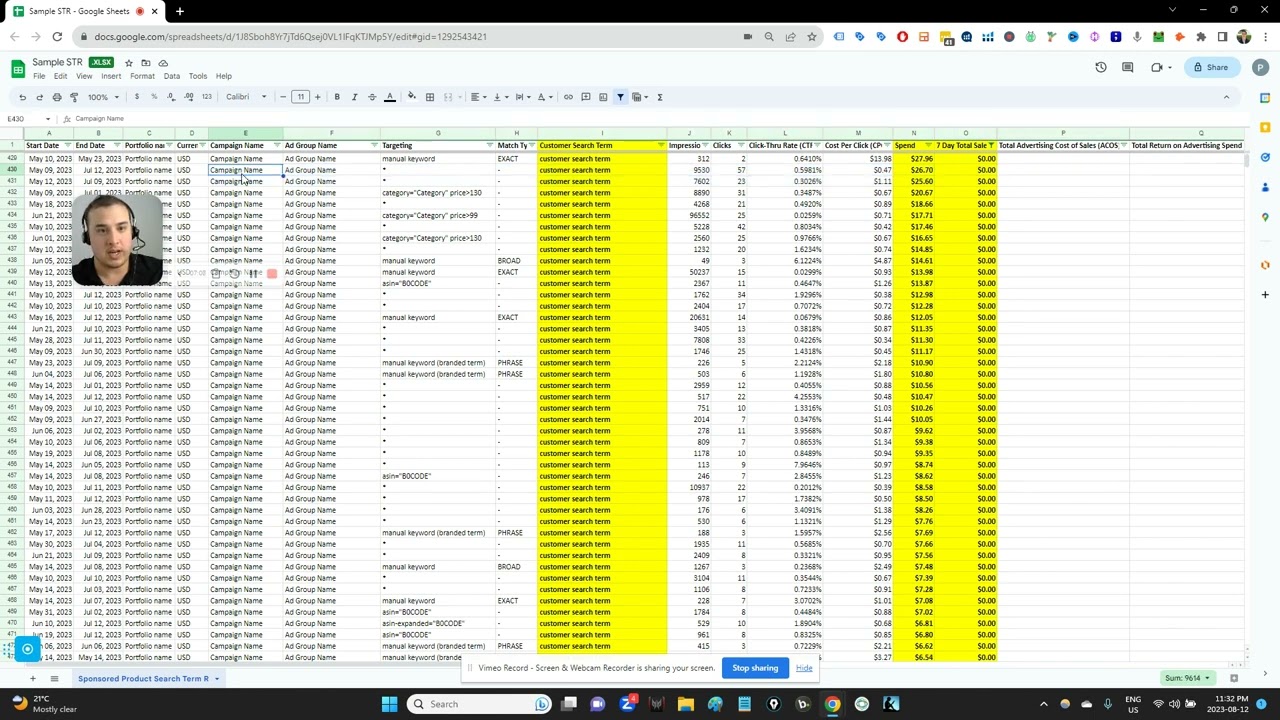Reload the page with browser refresh icon

coord(57,37)
